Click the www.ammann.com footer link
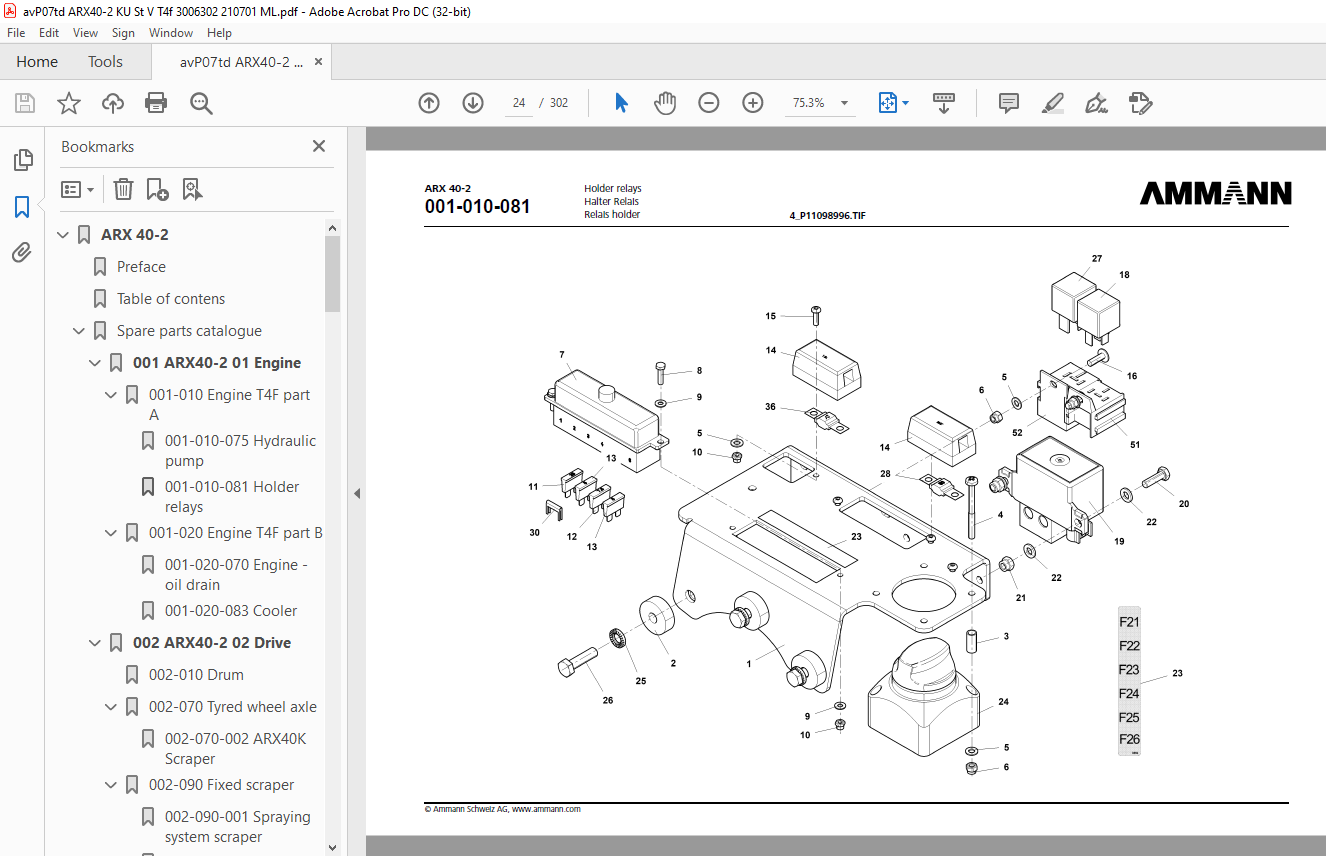Image resolution: width=1326 pixels, height=856 pixels. tap(546, 809)
